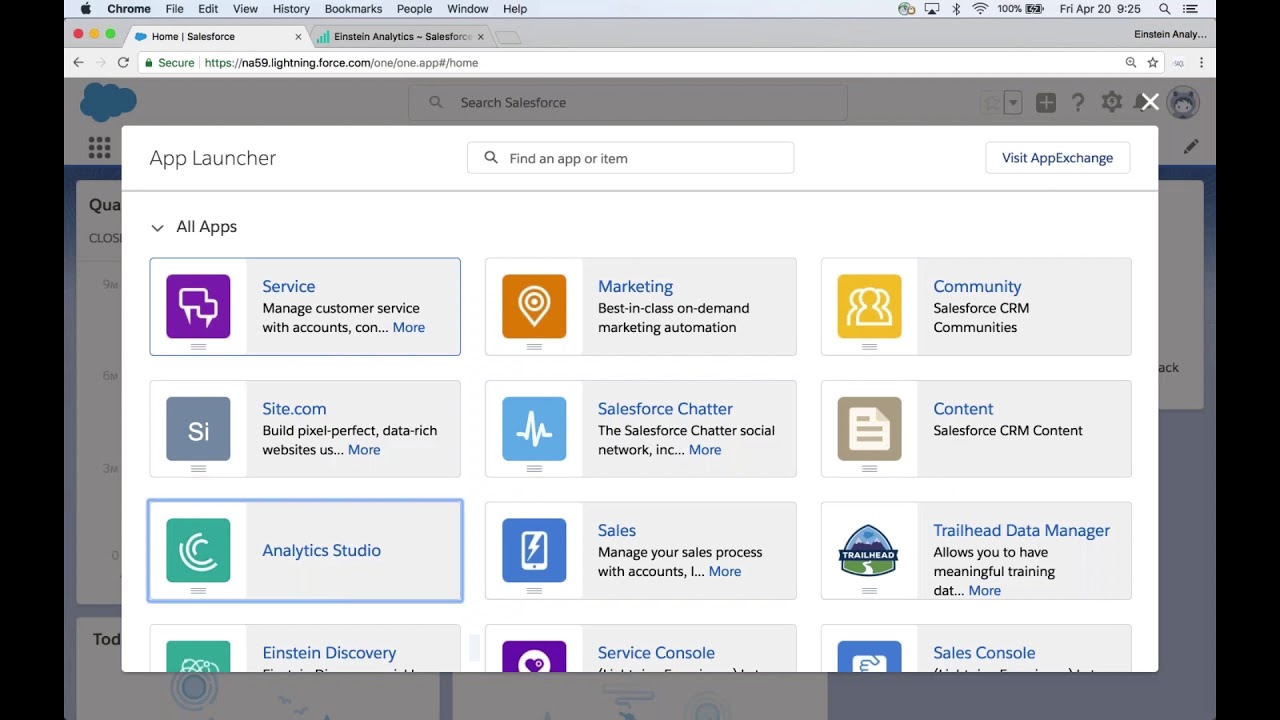The width and height of the screenshot is (1280, 720).
Task: Click the Visit AppExchange button
Action: pyautogui.click(x=1057, y=158)
